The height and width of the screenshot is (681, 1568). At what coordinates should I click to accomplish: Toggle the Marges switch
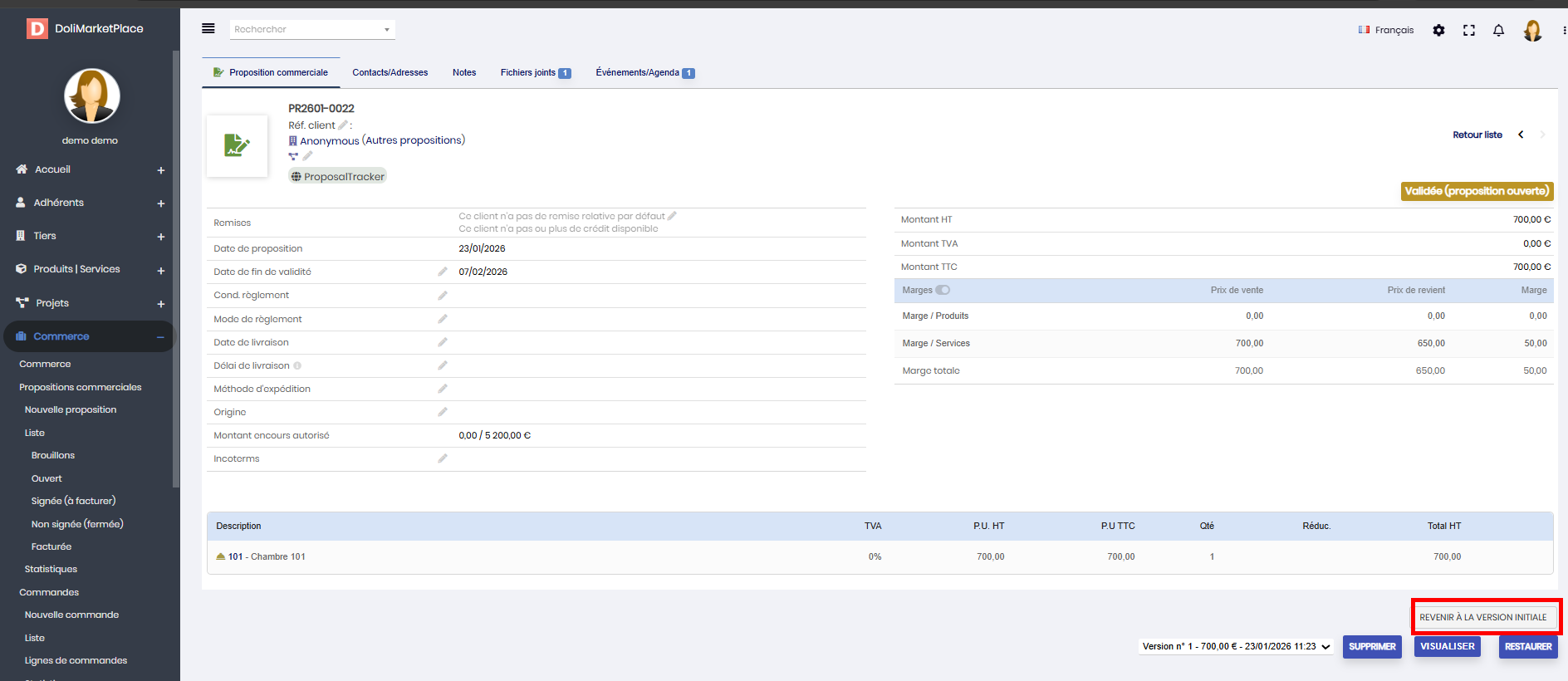coord(943,290)
